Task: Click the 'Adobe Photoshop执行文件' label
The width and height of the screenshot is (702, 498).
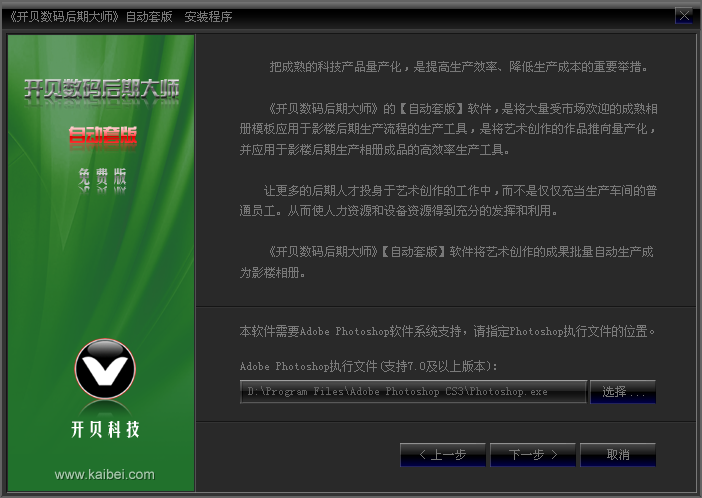Action: 369,366
